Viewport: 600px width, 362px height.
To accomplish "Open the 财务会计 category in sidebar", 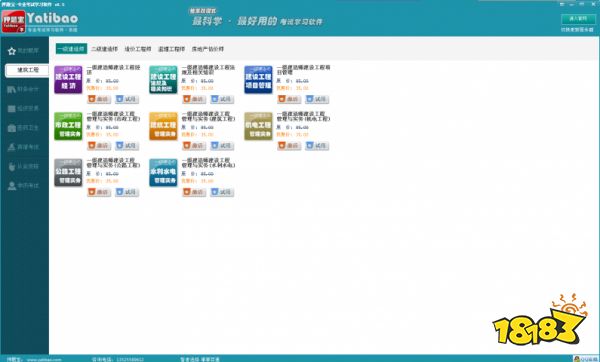I will 24,89.
